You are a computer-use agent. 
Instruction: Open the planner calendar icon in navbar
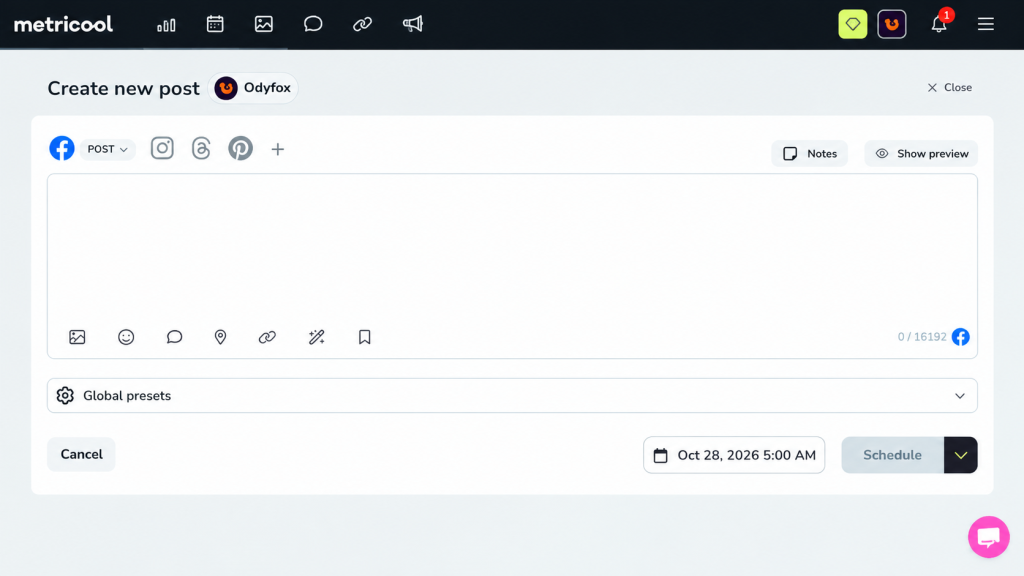click(x=215, y=24)
